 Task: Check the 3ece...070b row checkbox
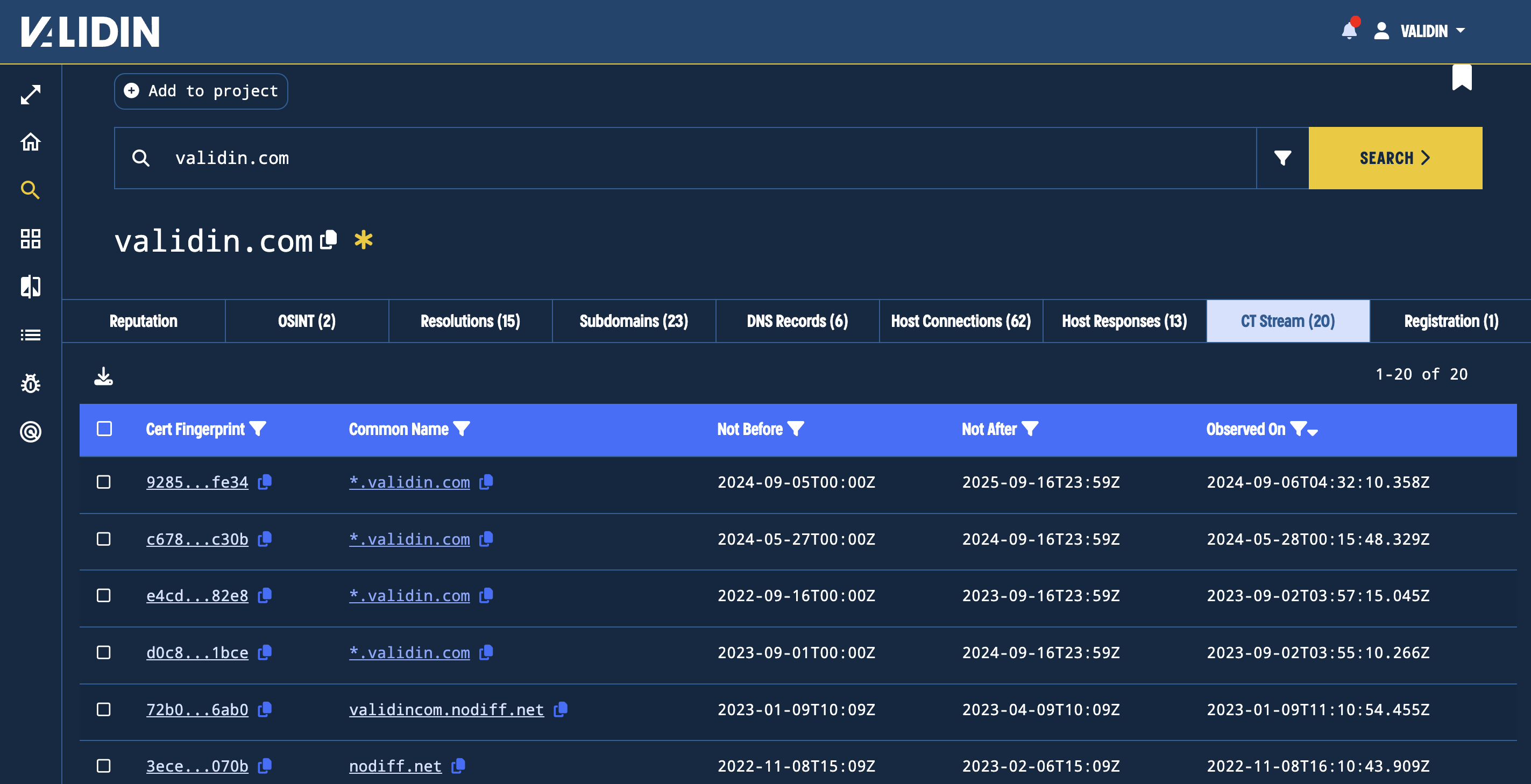point(104,766)
